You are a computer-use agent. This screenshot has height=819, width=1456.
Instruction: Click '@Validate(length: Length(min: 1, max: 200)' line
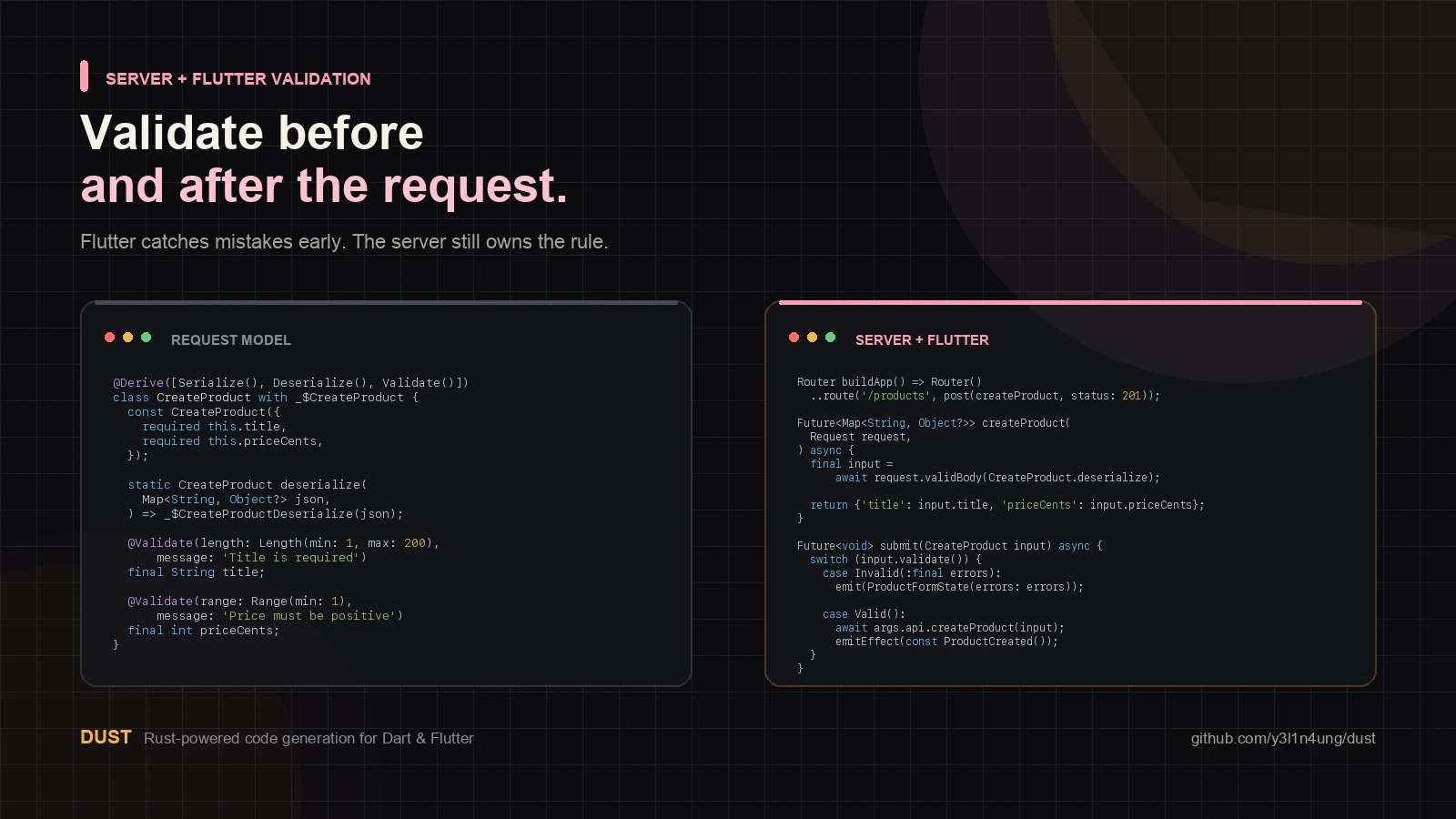pyautogui.click(x=283, y=543)
